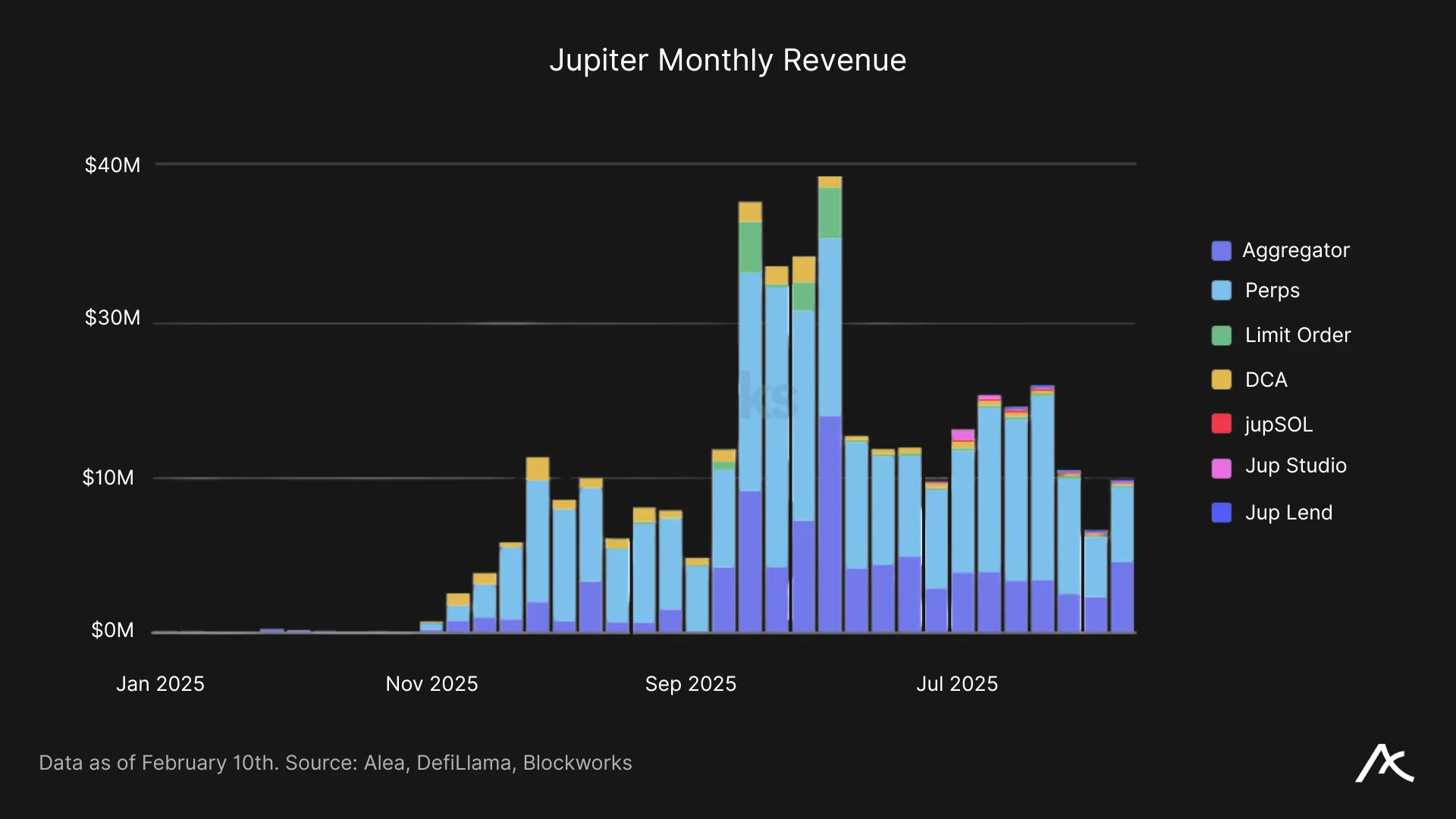This screenshot has height=819, width=1456.
Task: Toggle the Aggregator series visibility
Action: [1295, 250]
